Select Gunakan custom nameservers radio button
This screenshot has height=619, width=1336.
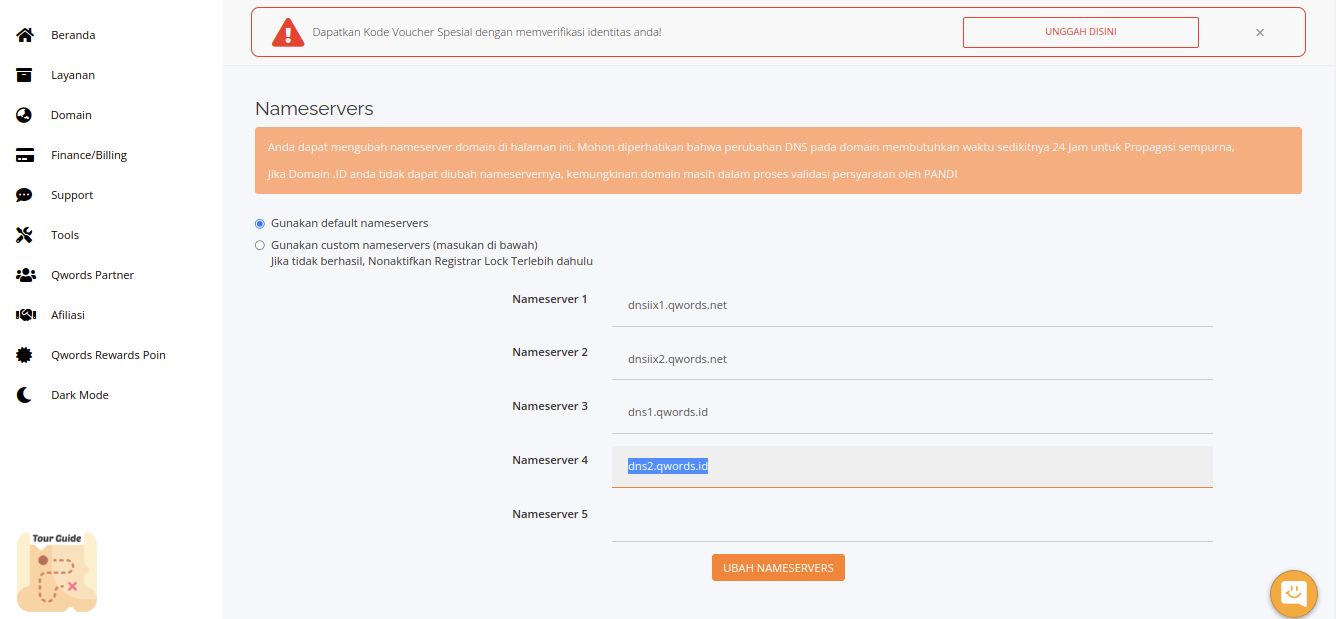coord(260,245)
